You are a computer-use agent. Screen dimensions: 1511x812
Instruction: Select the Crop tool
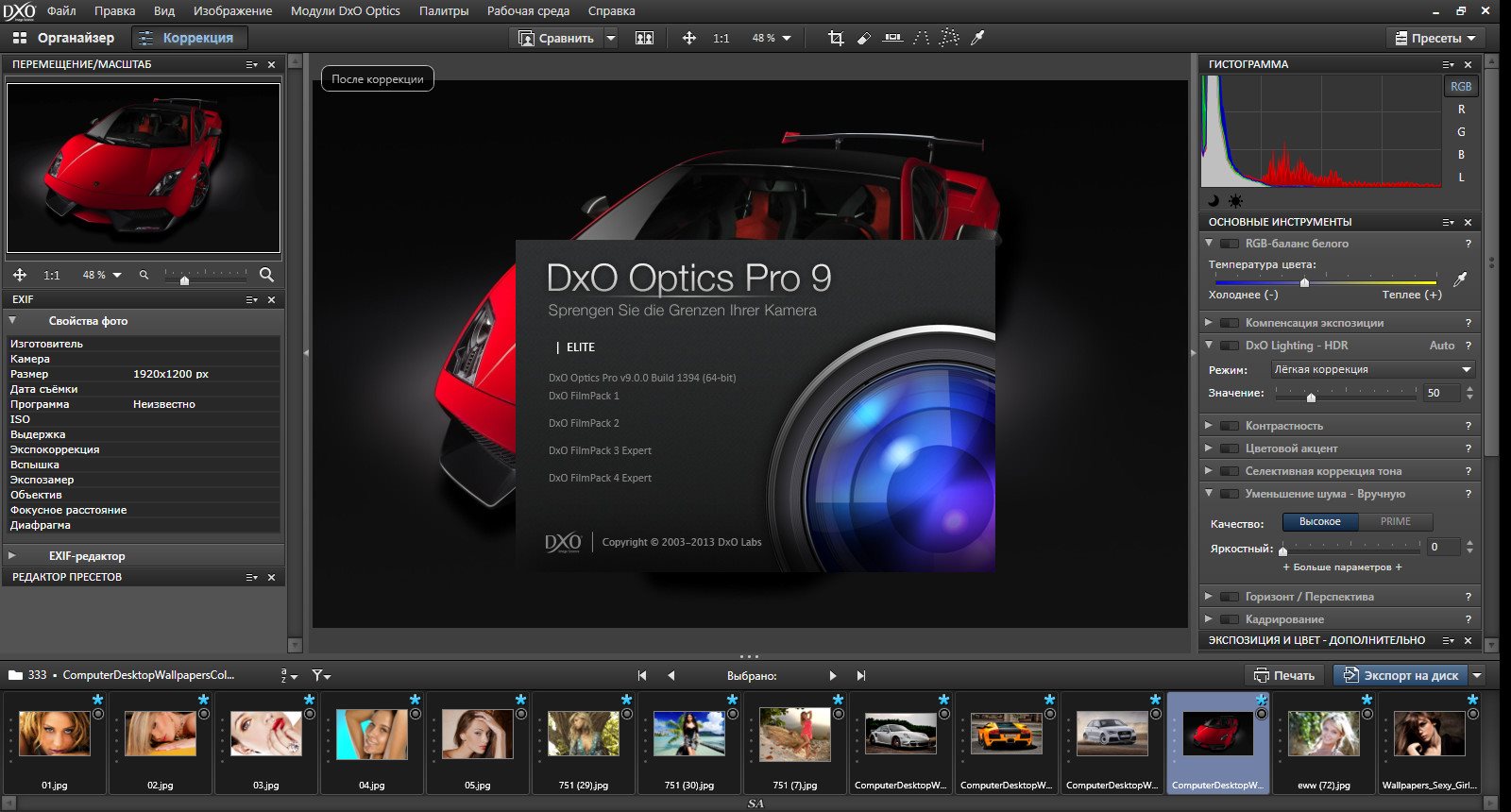(x=836, y=38)
